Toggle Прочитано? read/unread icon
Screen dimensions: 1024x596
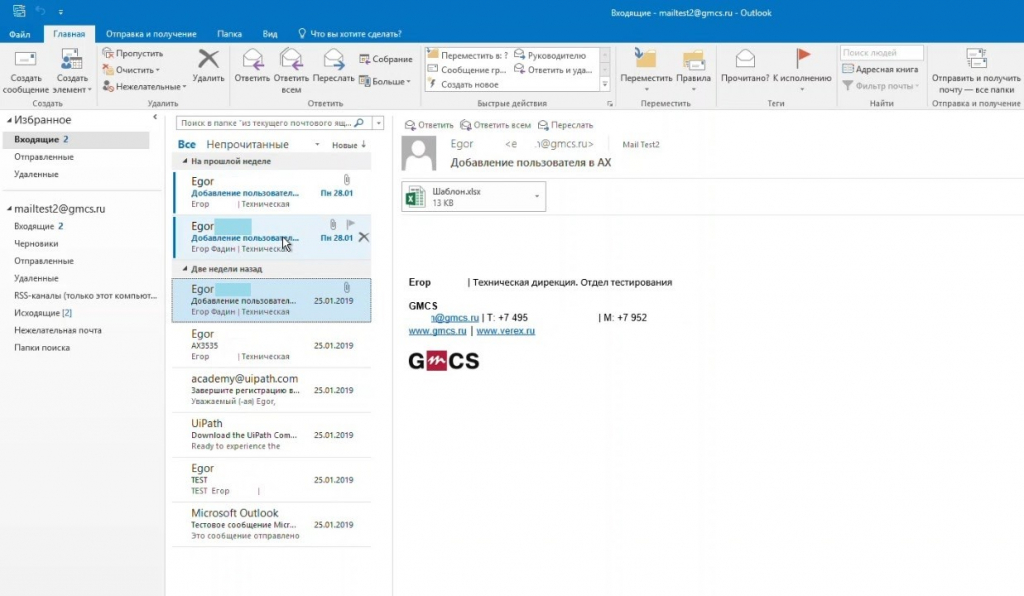click(745, 59)
